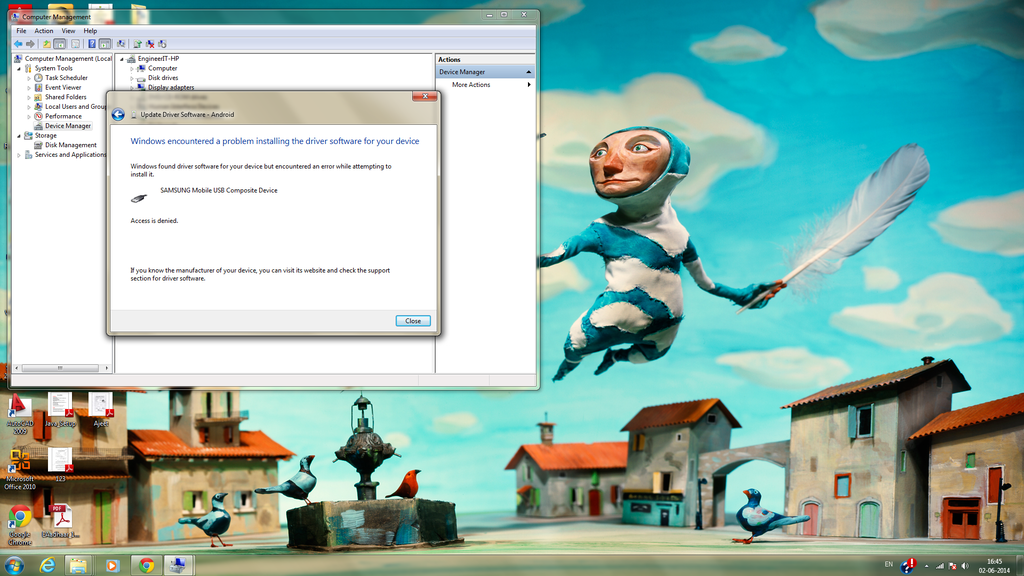Select Performance in the console tree
1024x576 pixels.
pos(63,116)
